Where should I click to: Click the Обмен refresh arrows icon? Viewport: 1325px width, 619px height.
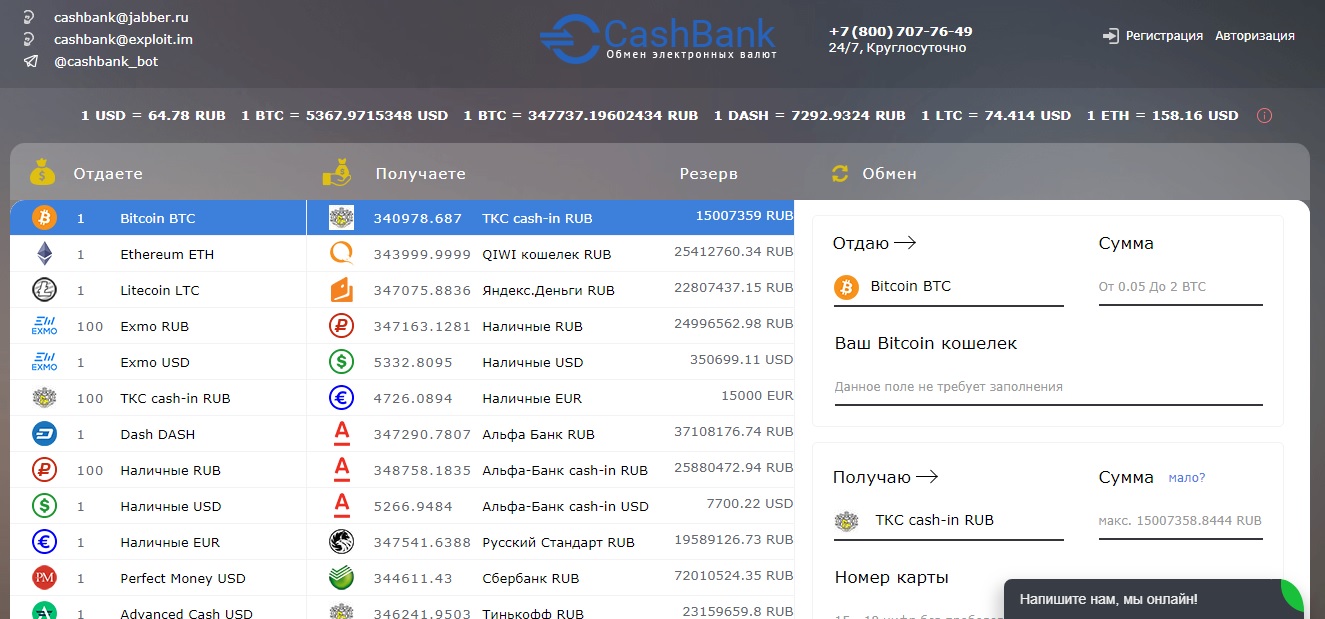(x=840, y=174)
